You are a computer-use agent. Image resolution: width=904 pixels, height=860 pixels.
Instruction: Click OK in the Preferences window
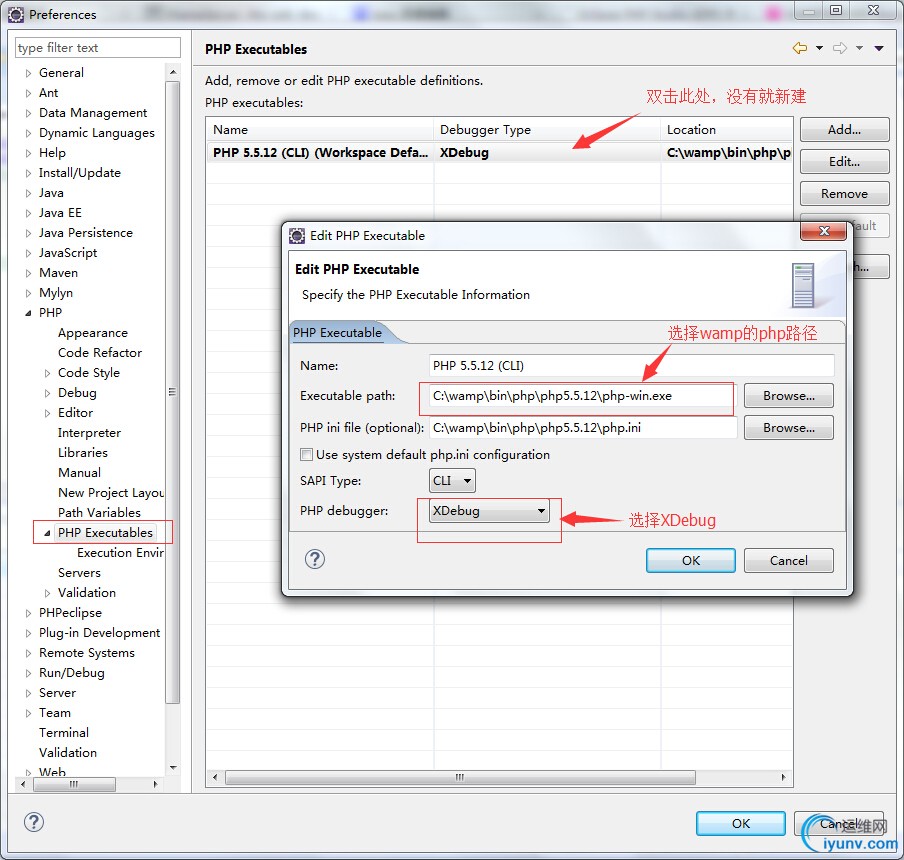741,824
